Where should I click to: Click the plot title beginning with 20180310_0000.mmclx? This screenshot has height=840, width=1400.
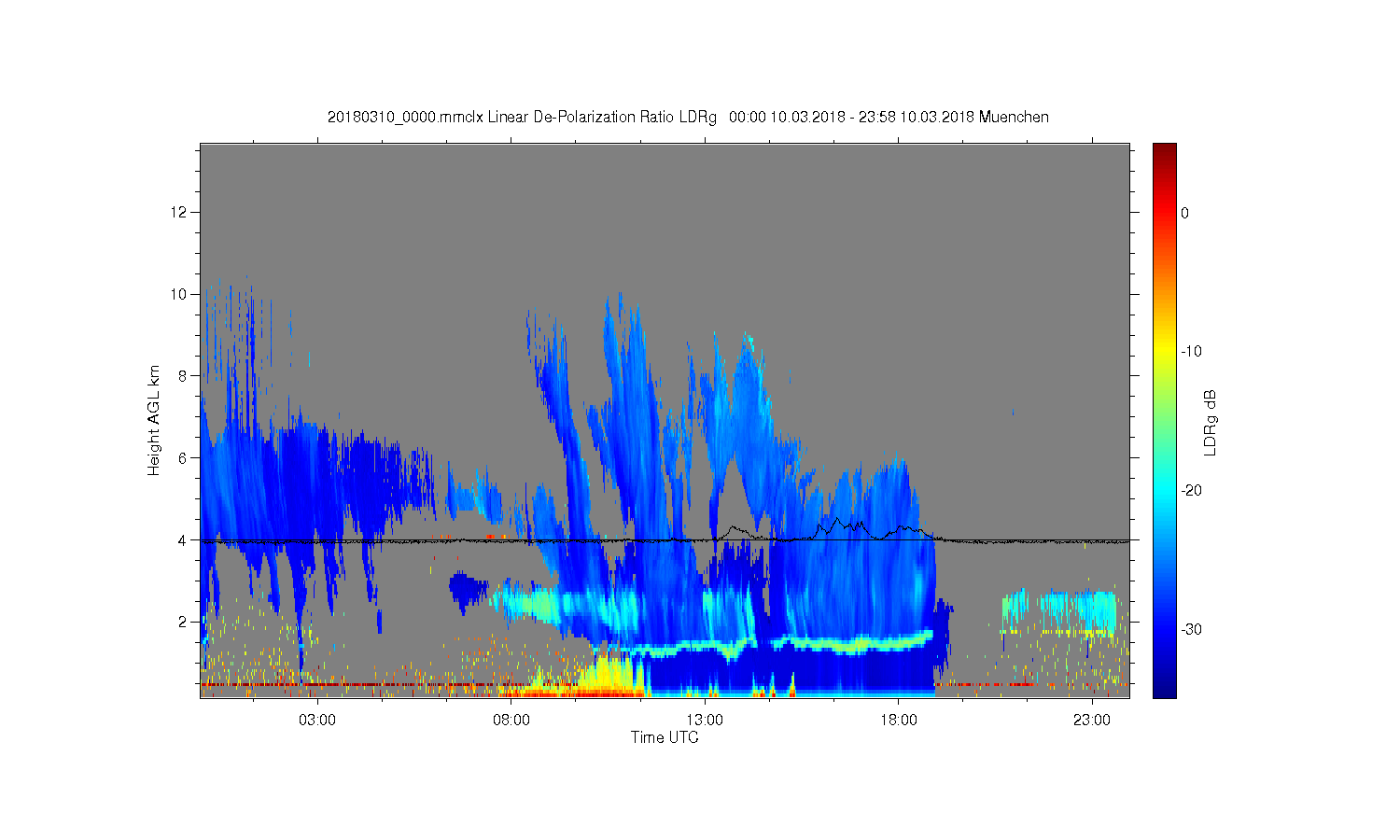point(688,118)
